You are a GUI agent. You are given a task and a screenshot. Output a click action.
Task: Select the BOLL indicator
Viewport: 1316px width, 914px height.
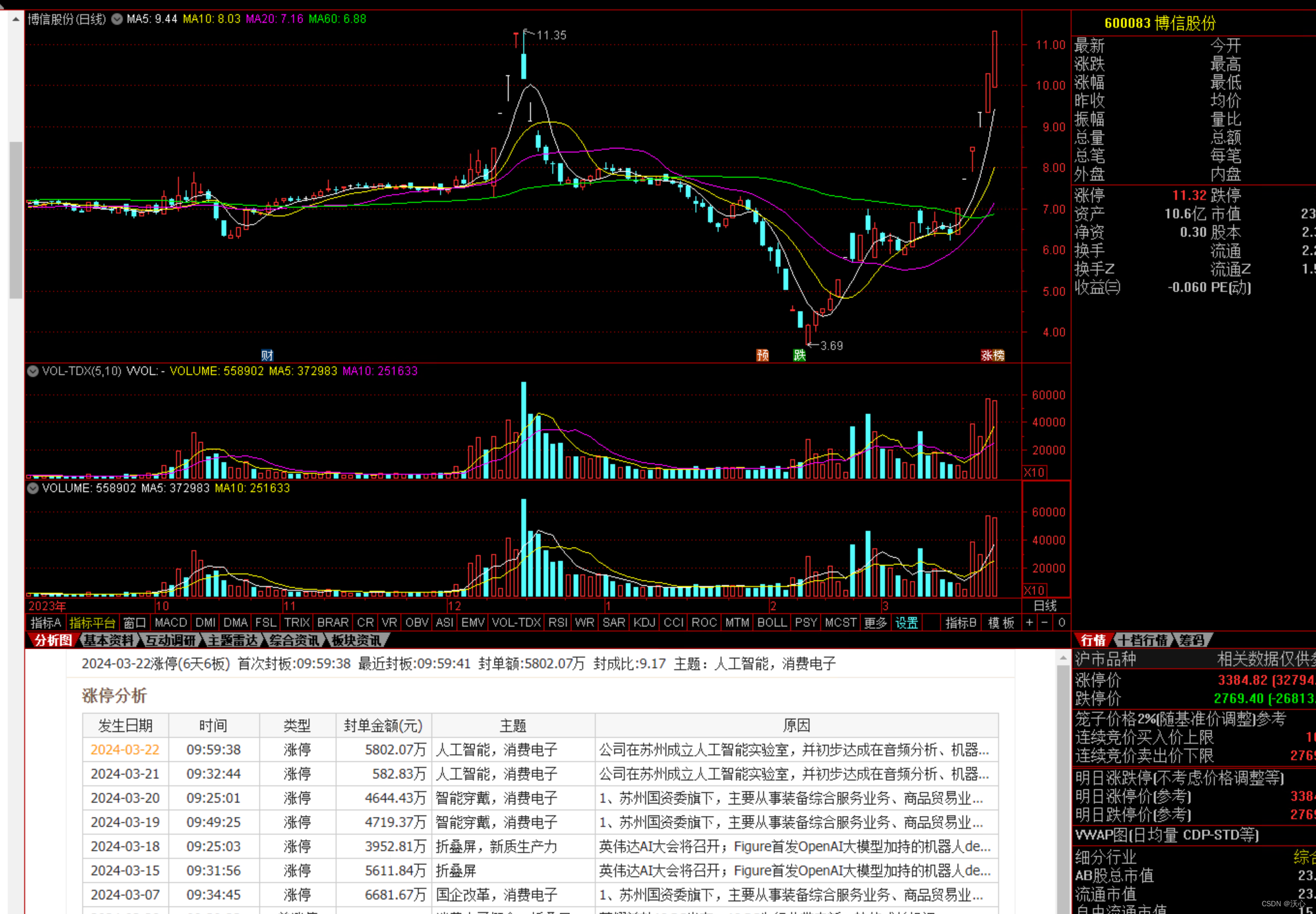pos(772,622)
